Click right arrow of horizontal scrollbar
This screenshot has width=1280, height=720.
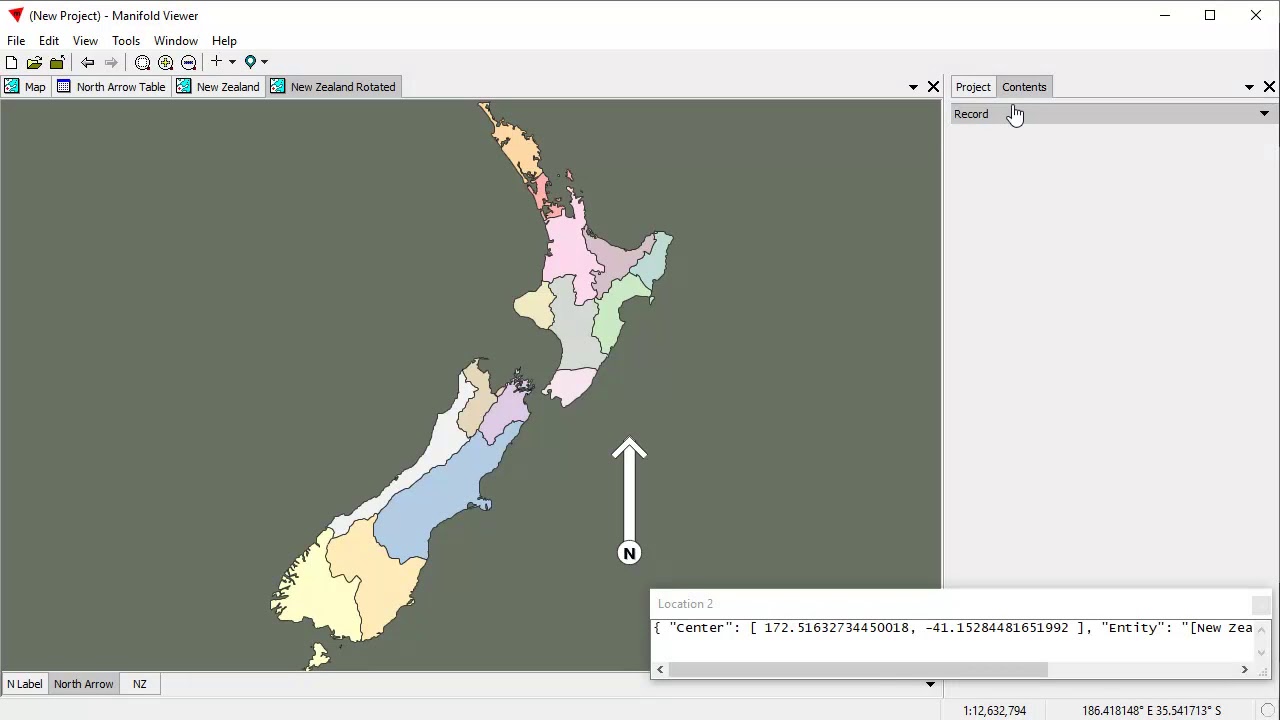coord(1245,670)
